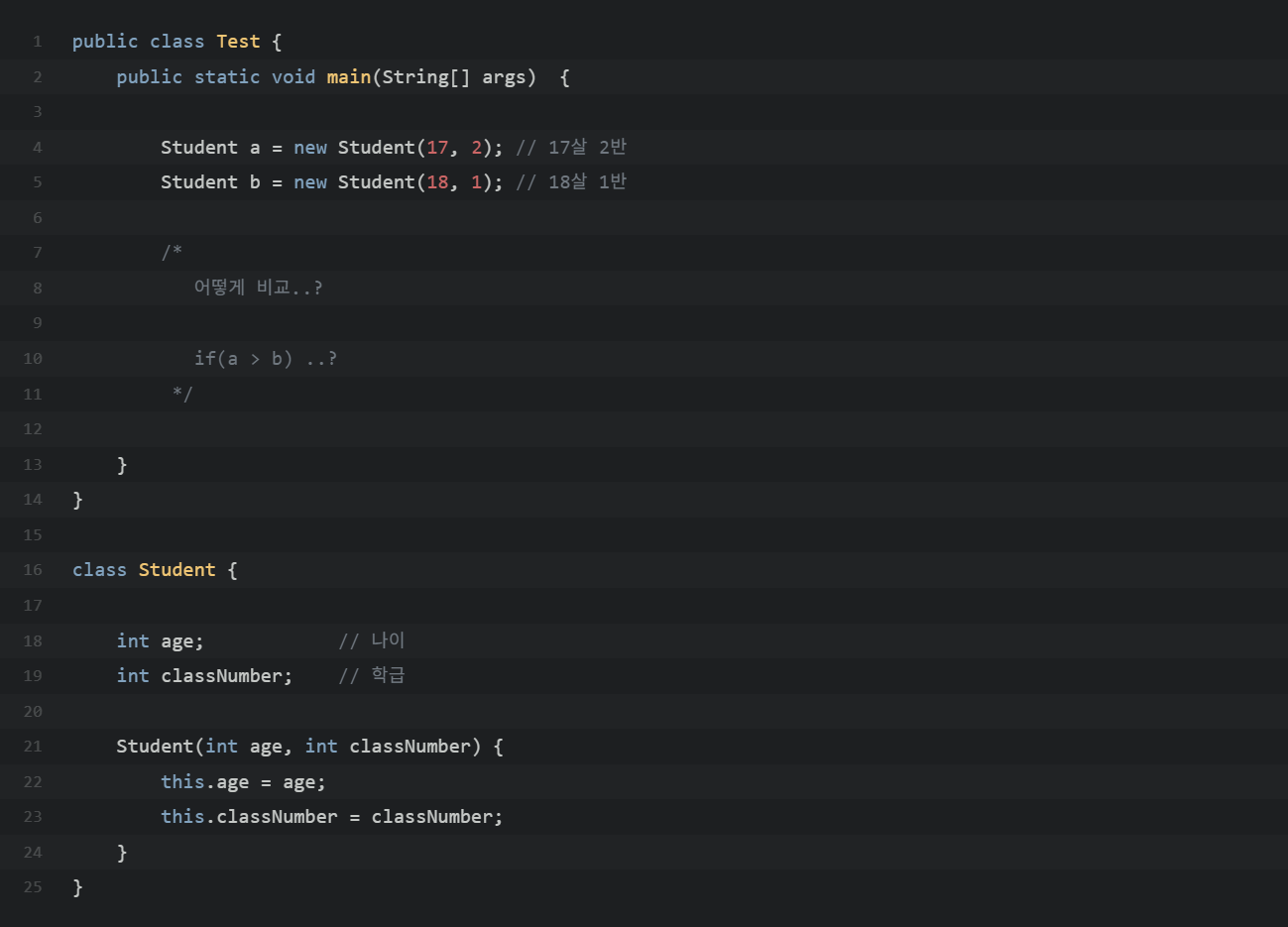Viewport: 1288px width, 927px height.
Task: Click the commented if(a > b) line
Action: pyautogui.click(x=266, y=359)
